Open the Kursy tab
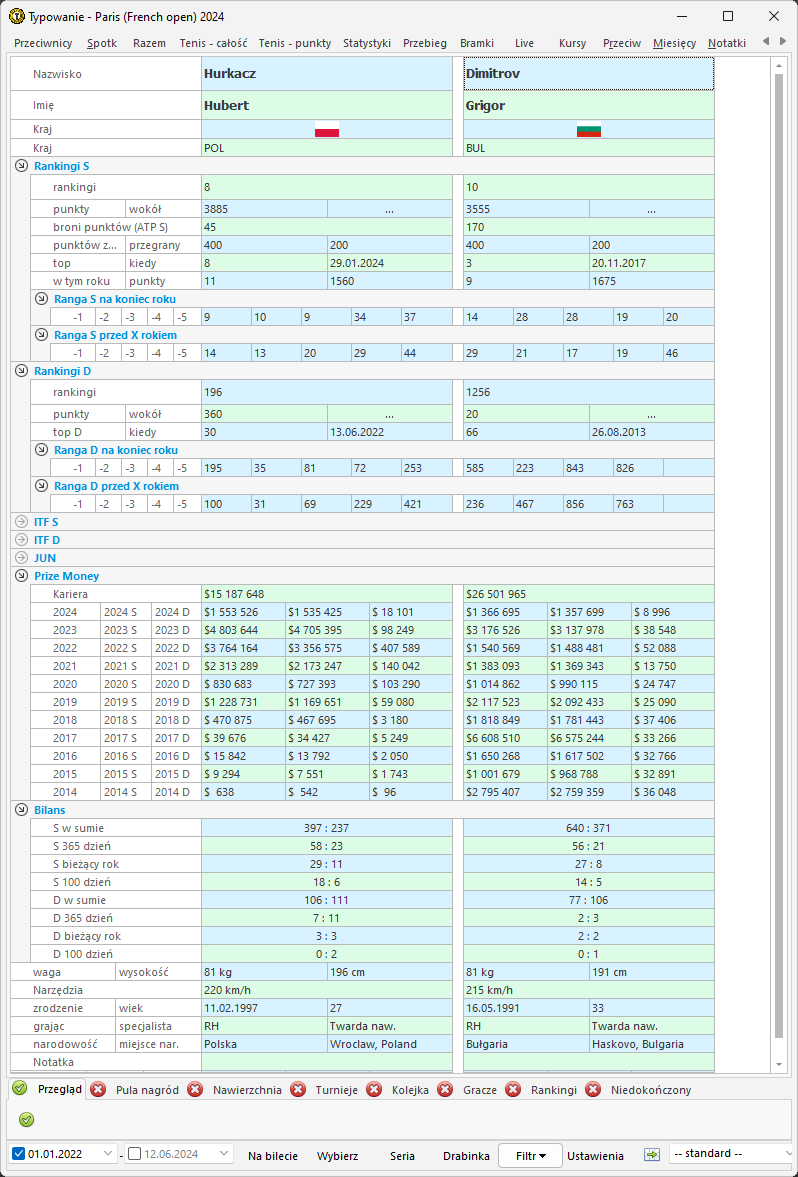The height and width of the screenshot is (1177, 798). pyautogui.click(x=572, y=43)
